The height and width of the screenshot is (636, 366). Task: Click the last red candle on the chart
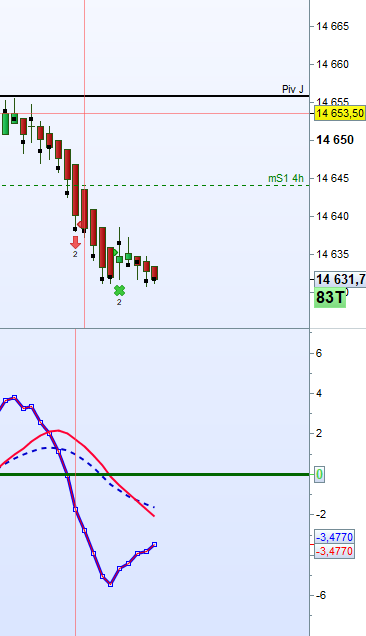[155, 273]
